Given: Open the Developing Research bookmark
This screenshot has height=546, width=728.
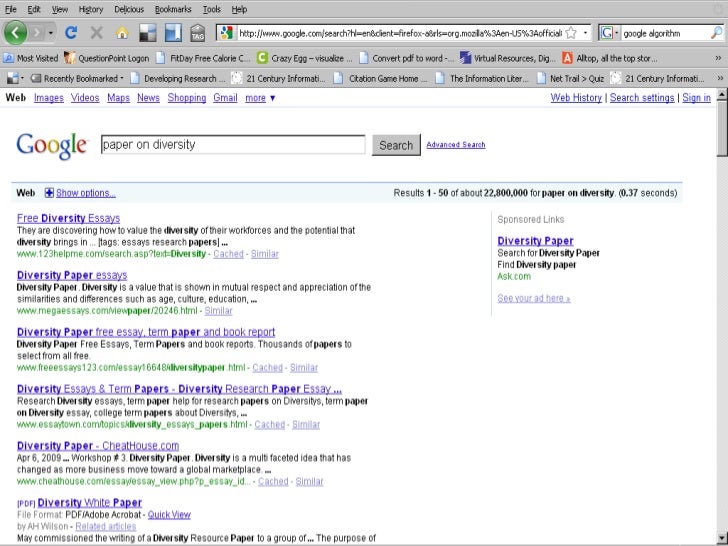Looking at the screenshot, I should (178, 78).
